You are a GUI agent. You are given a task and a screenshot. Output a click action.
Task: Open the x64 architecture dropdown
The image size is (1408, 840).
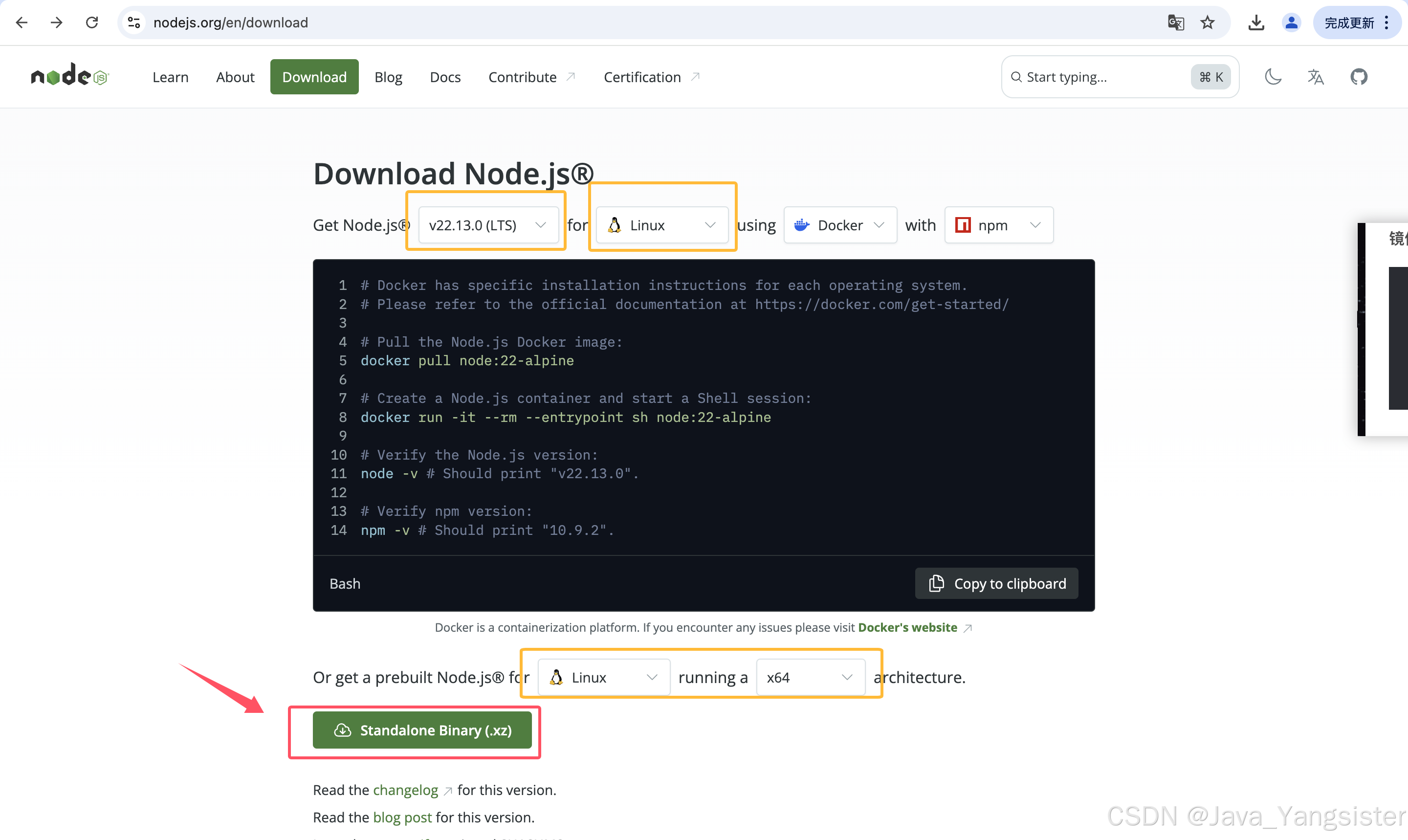(x=810, y=678)
